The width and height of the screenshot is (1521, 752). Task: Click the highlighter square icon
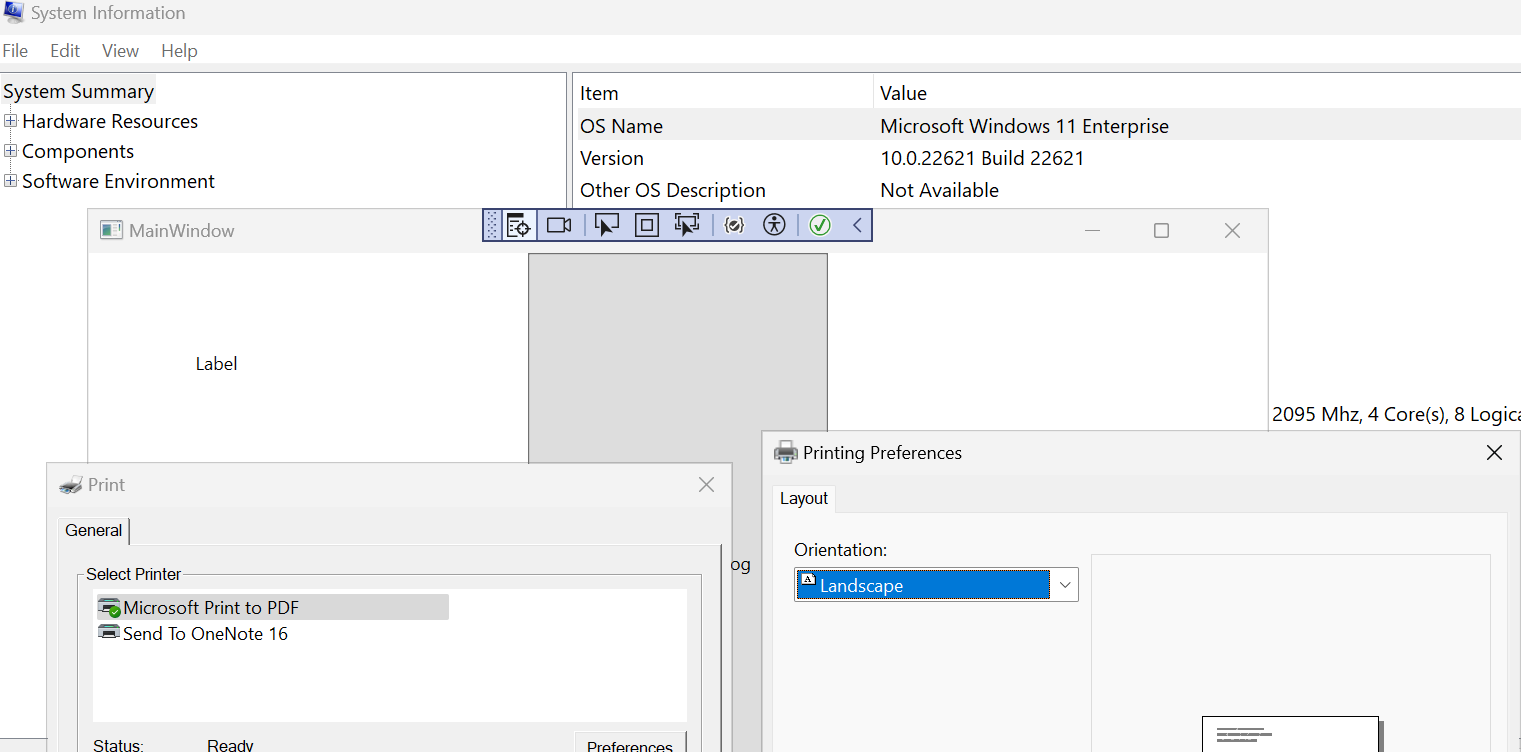[646, 225]
